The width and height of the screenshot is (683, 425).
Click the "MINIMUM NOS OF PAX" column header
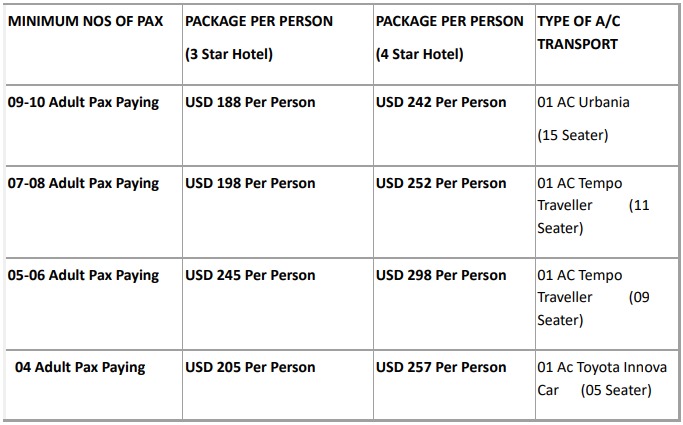pyautogui.click(x=85, y=21)
